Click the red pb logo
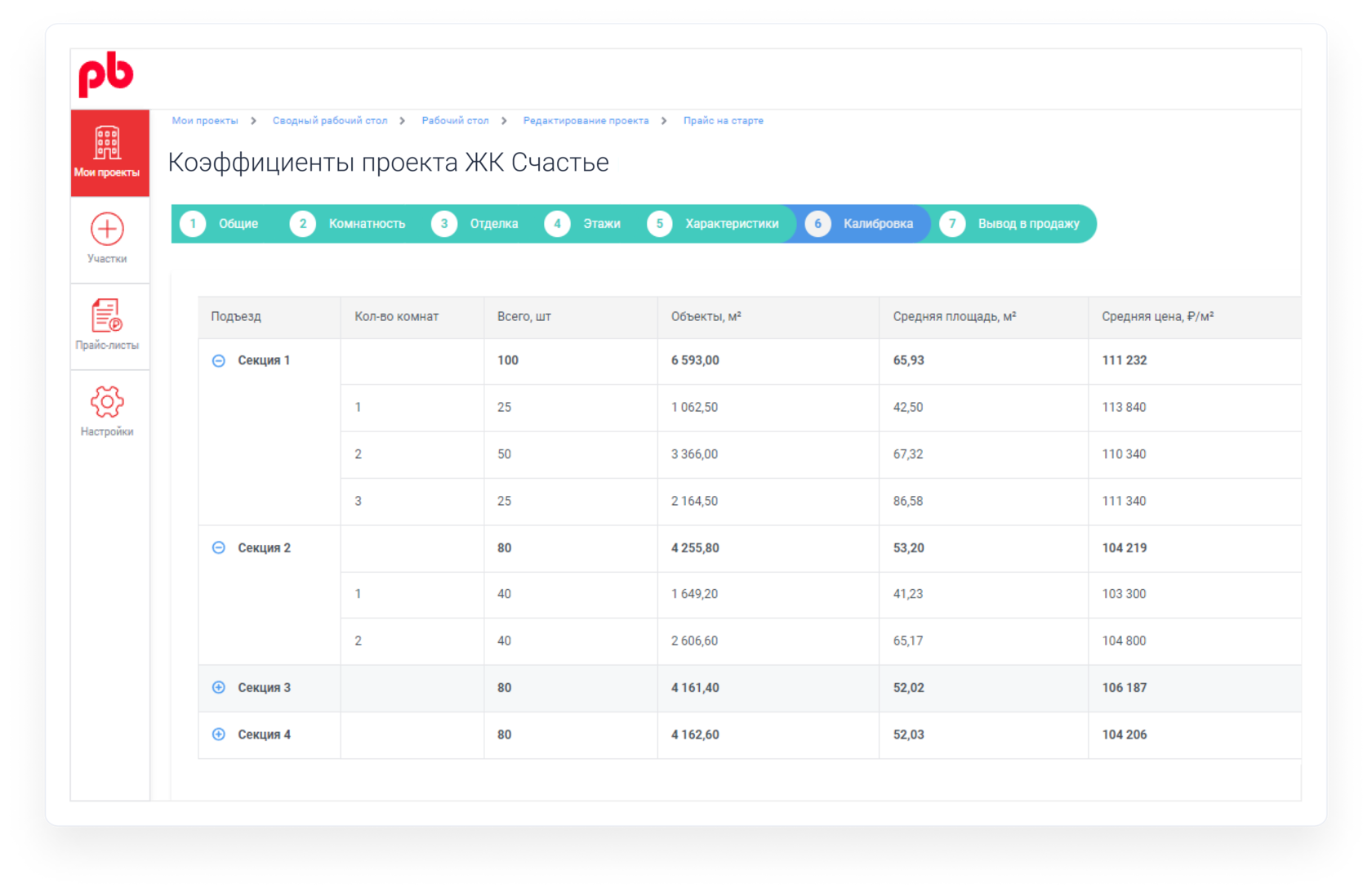Screen dimensions: 1372x893 pyautogui.click(x=105, y=74)
